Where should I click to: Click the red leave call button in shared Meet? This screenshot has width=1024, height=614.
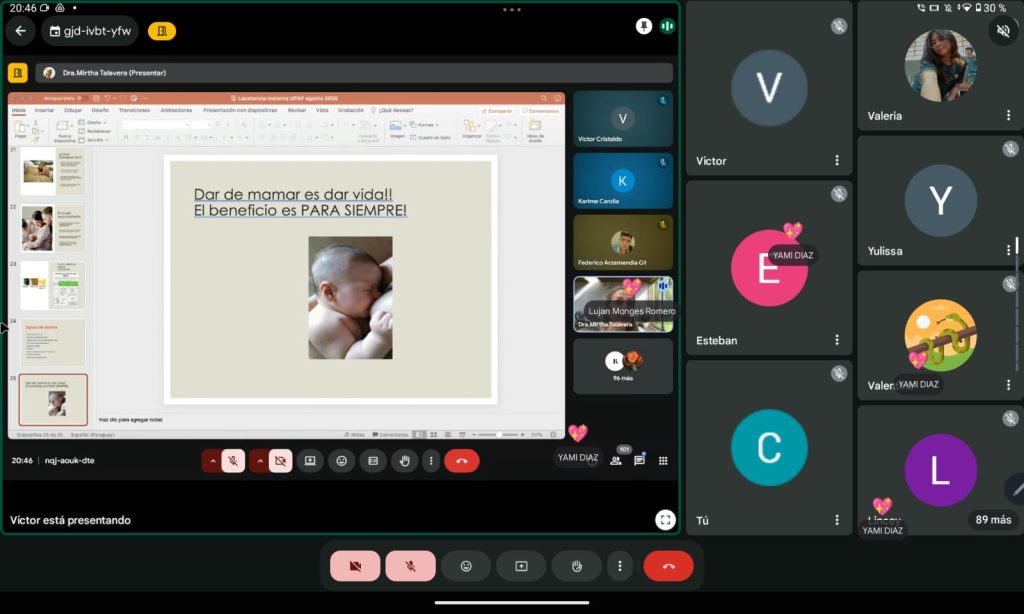click(462, 461)
